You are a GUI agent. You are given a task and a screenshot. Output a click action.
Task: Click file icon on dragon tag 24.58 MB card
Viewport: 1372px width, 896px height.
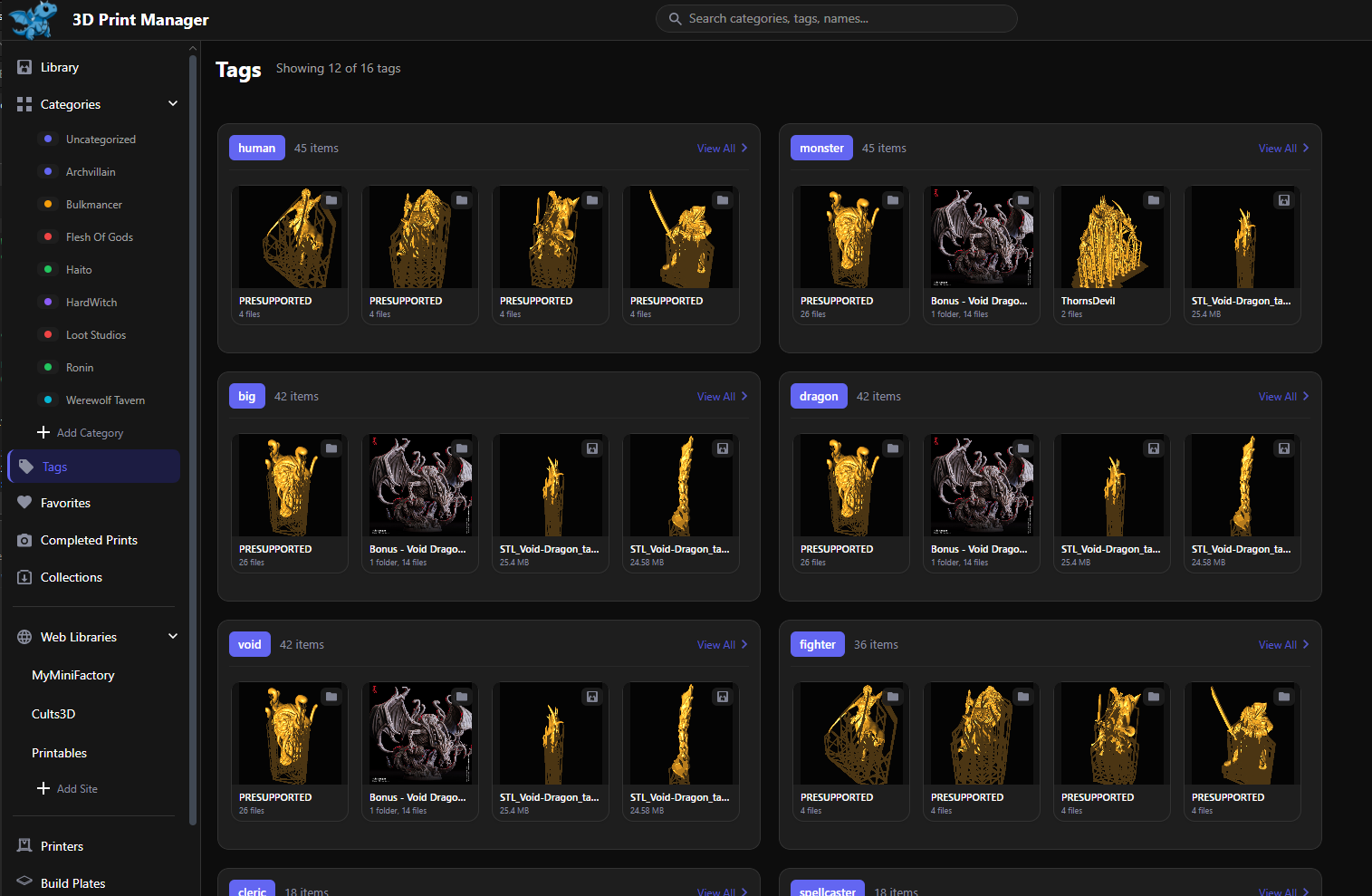[1284, 448]
